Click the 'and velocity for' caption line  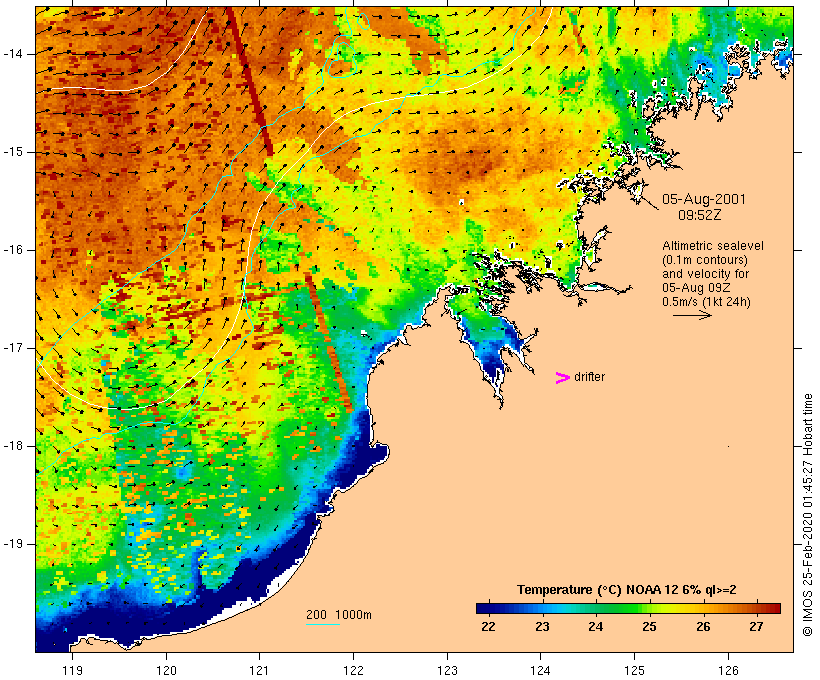tap(705, 274)
